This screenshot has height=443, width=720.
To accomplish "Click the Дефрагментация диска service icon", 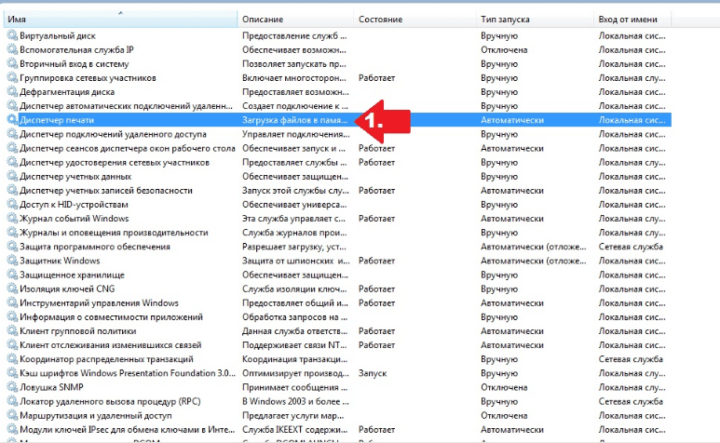I will 12,91.
